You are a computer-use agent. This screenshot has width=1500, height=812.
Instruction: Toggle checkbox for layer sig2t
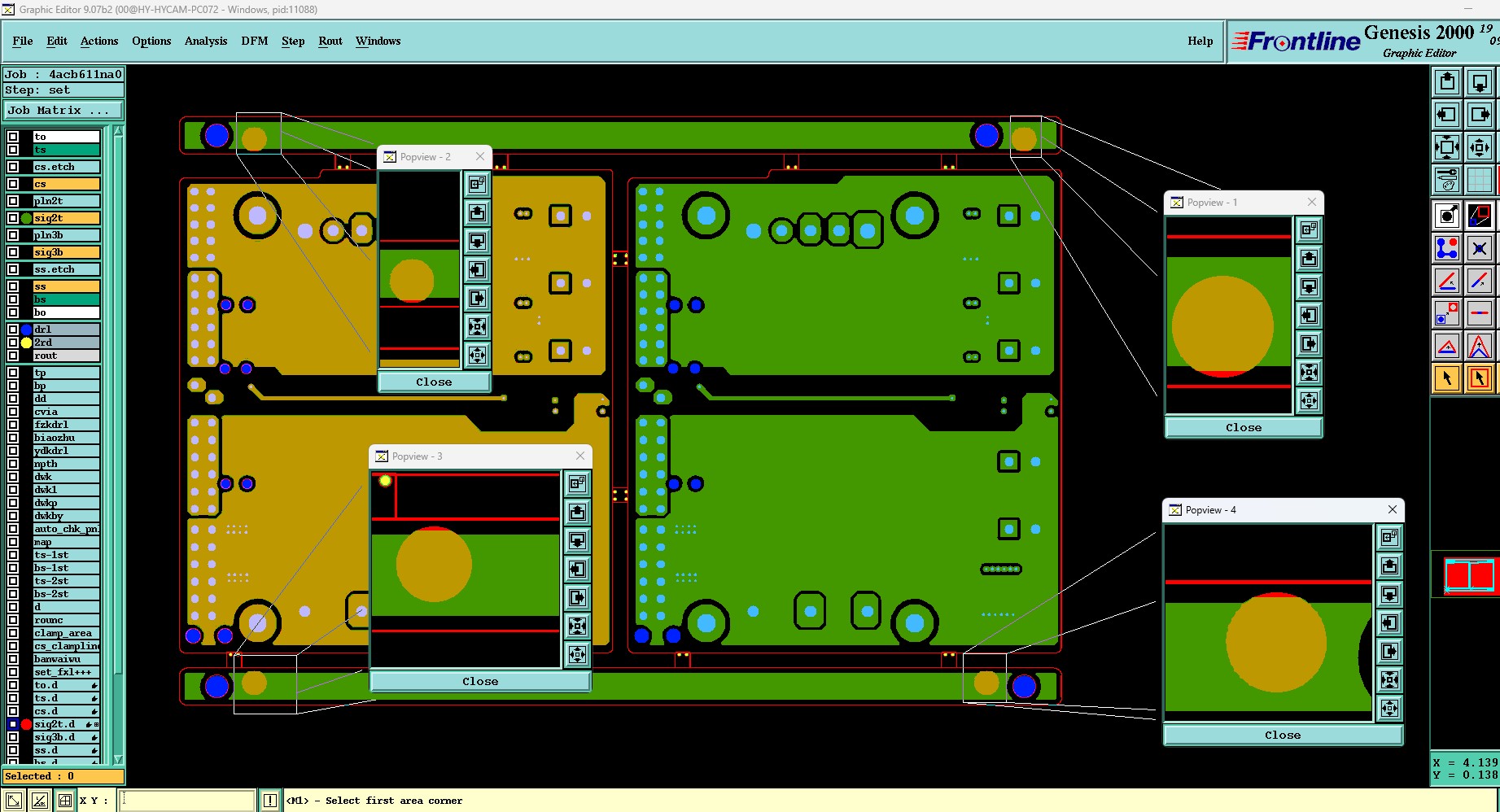13,218
